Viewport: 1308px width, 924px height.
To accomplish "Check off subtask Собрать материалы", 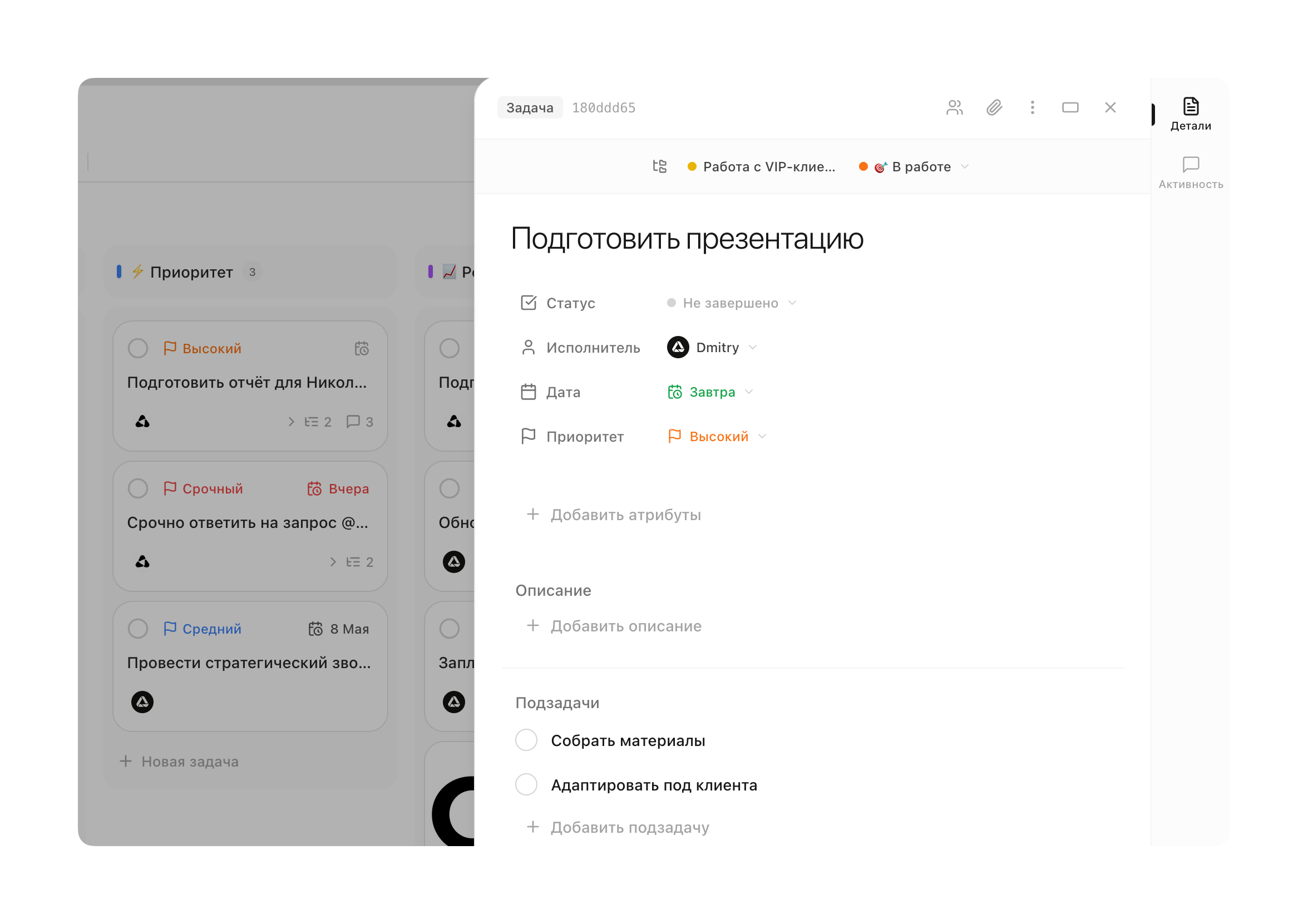I will click(526, 740).
